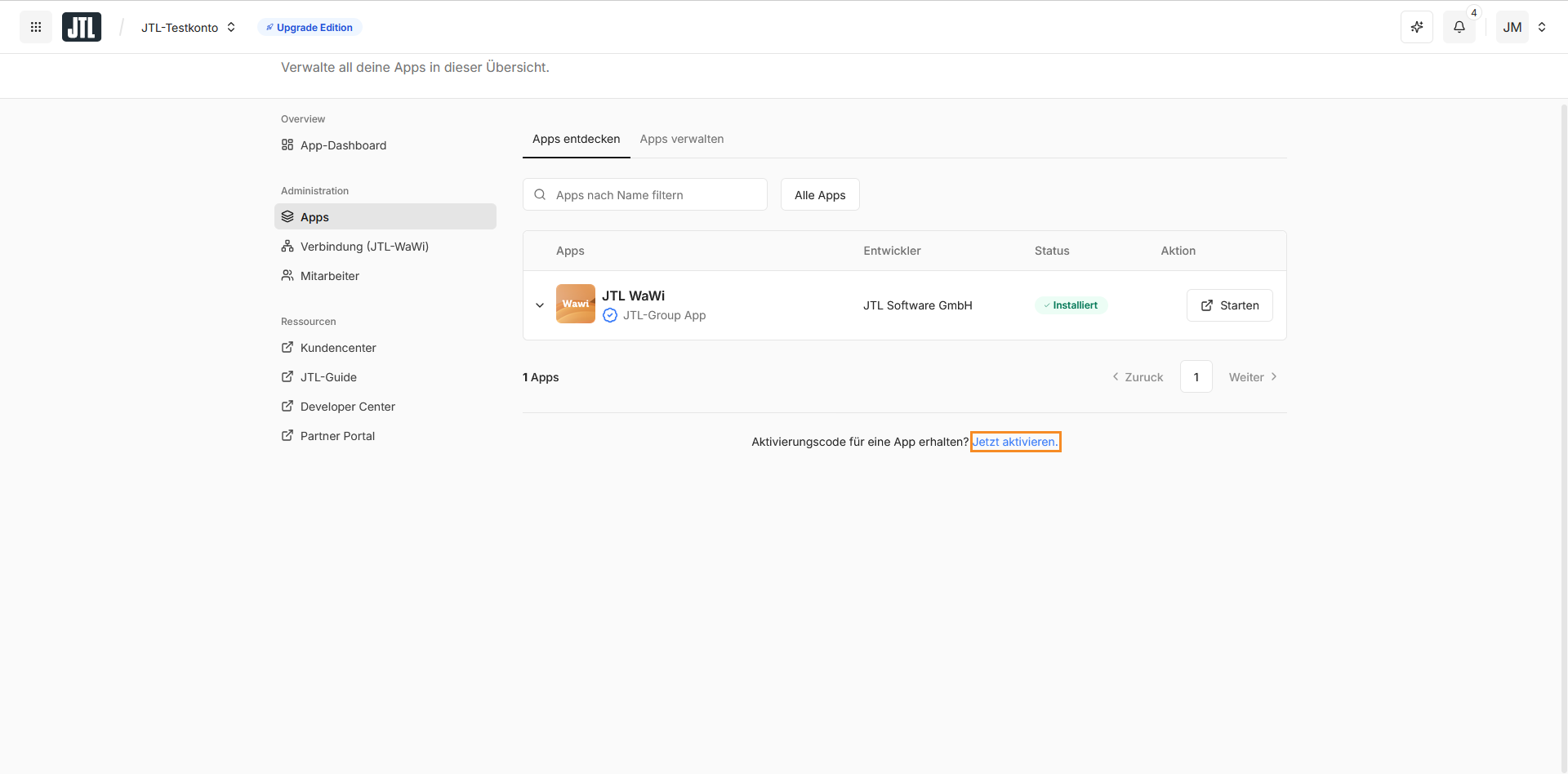Screen dimensions: 1568x774
Task: Expand the user menu chevron beside JM
Action: pos(1542,27)
